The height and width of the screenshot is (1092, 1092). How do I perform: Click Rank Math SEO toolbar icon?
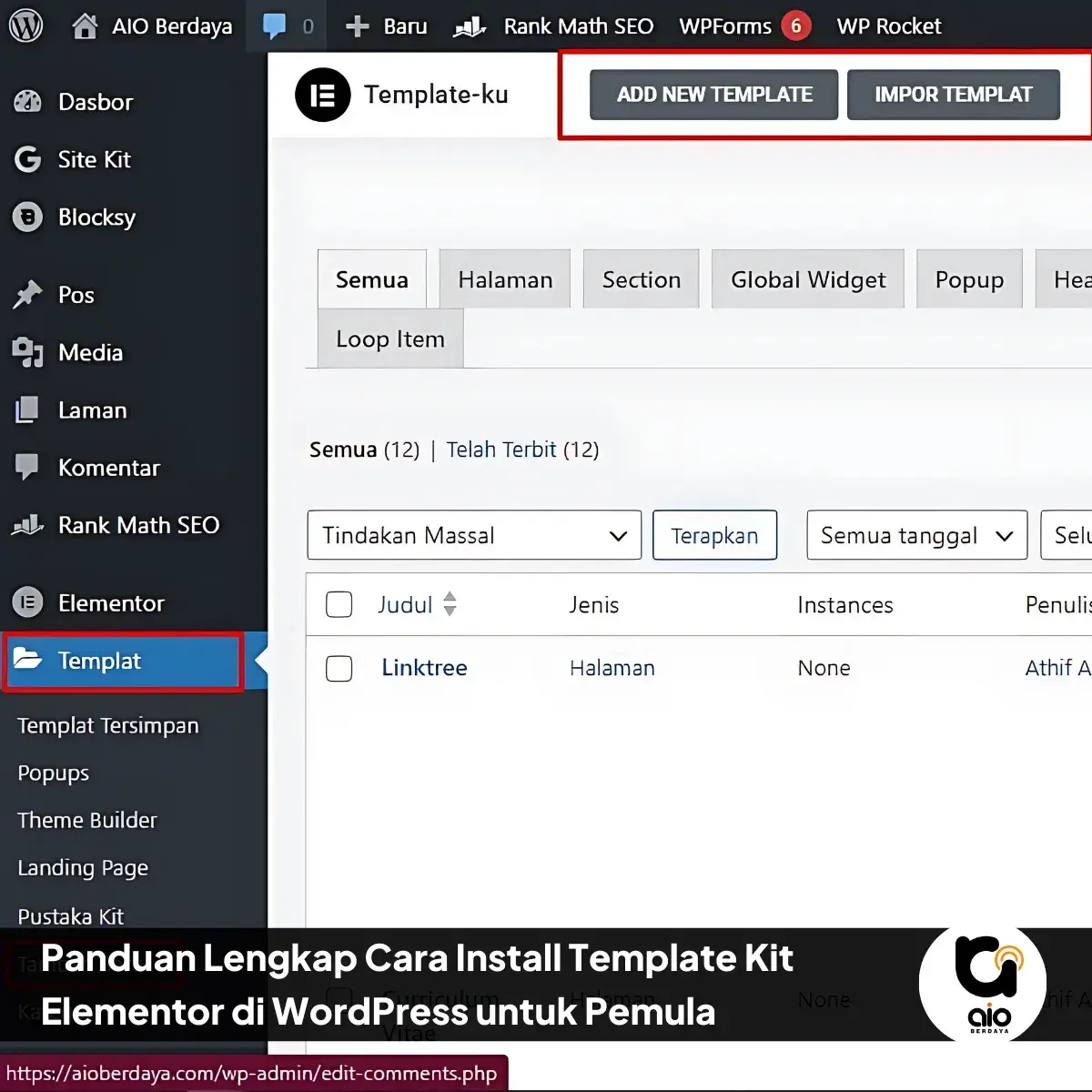coord(470,26)
